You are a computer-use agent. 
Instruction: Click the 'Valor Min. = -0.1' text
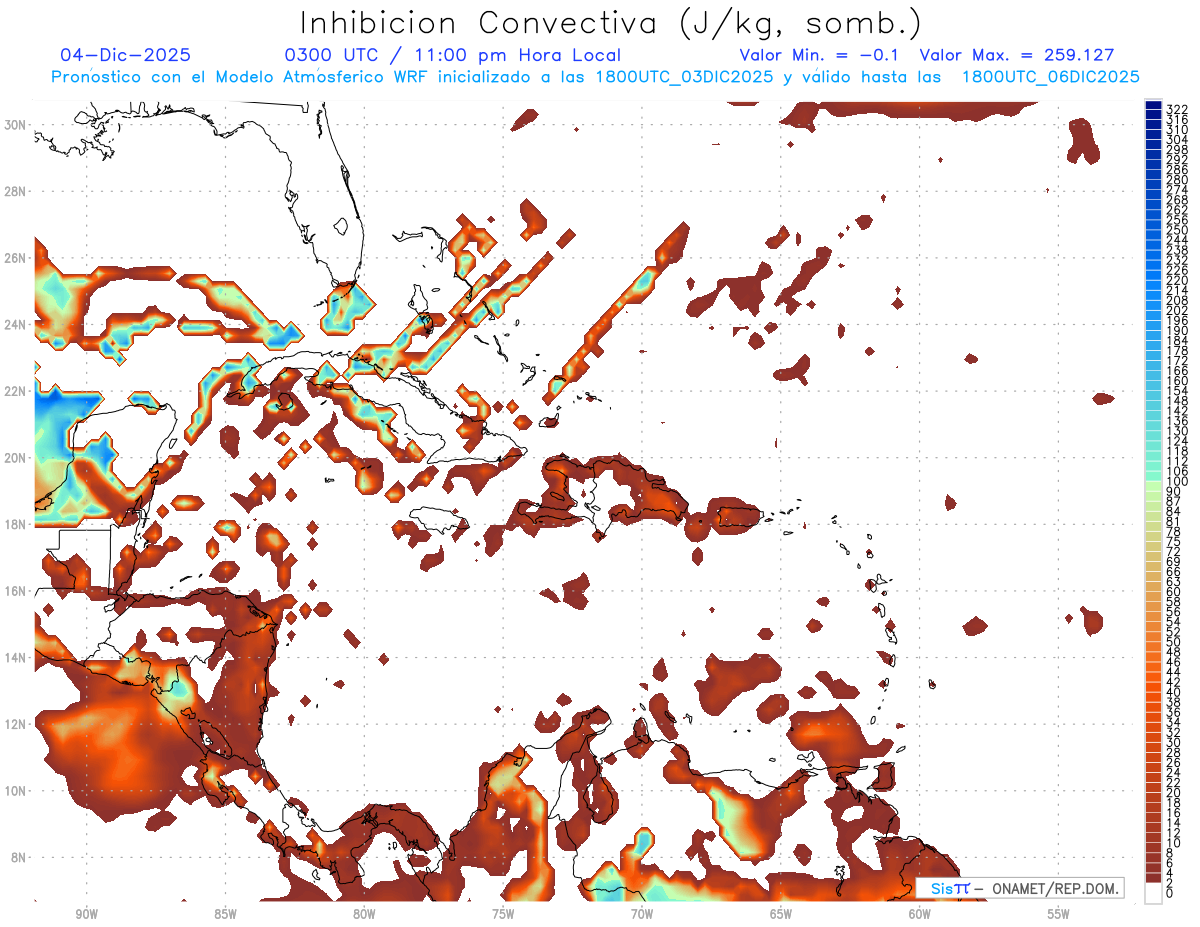pyautogui.click(x=819, y=55)
